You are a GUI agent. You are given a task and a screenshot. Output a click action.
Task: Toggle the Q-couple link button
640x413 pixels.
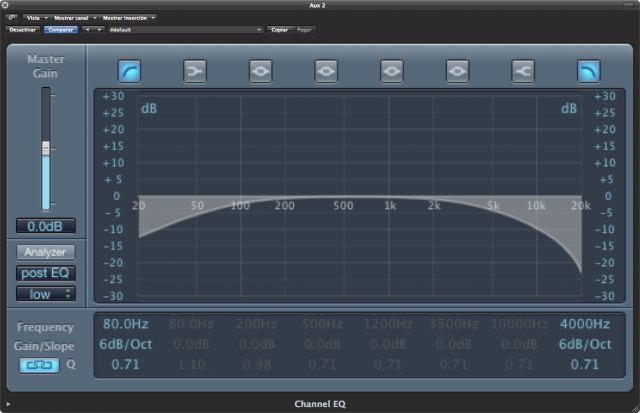[x=40, y=365]
